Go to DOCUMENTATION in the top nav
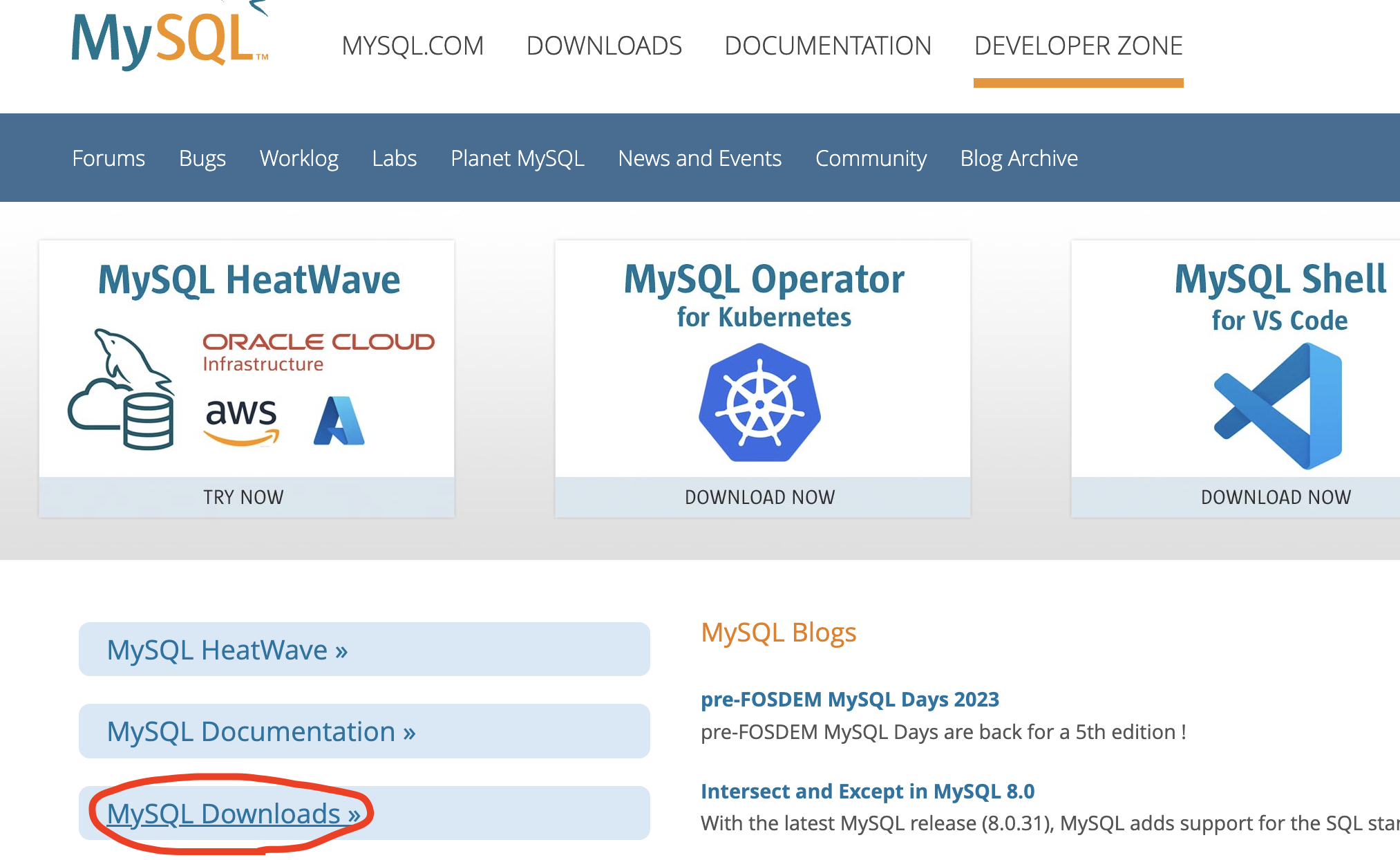The width and height of the screenshot is (1400, 860). point(828,46)
